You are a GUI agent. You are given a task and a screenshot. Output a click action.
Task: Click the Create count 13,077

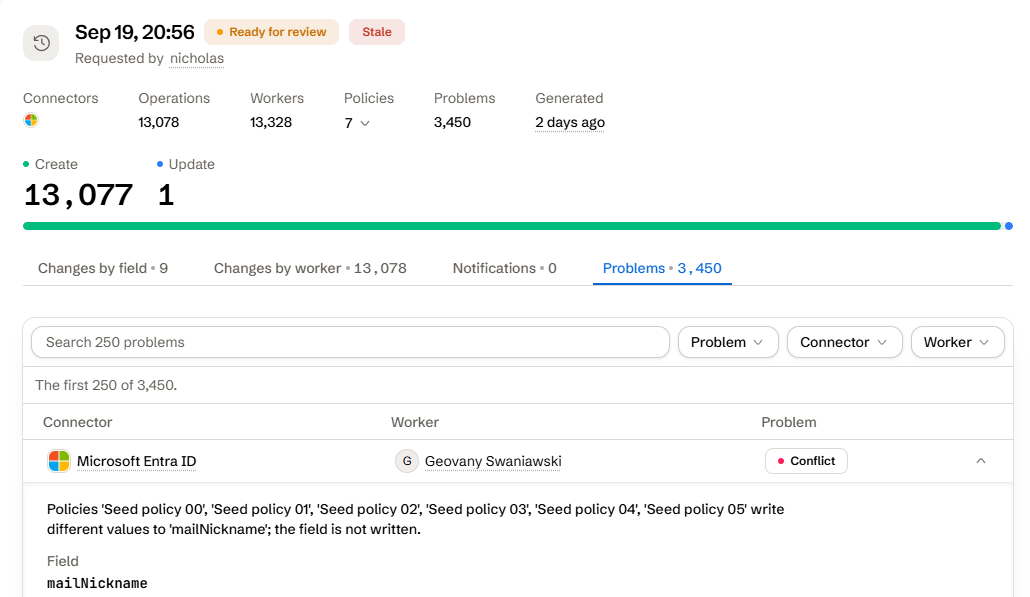pos(78,195)
